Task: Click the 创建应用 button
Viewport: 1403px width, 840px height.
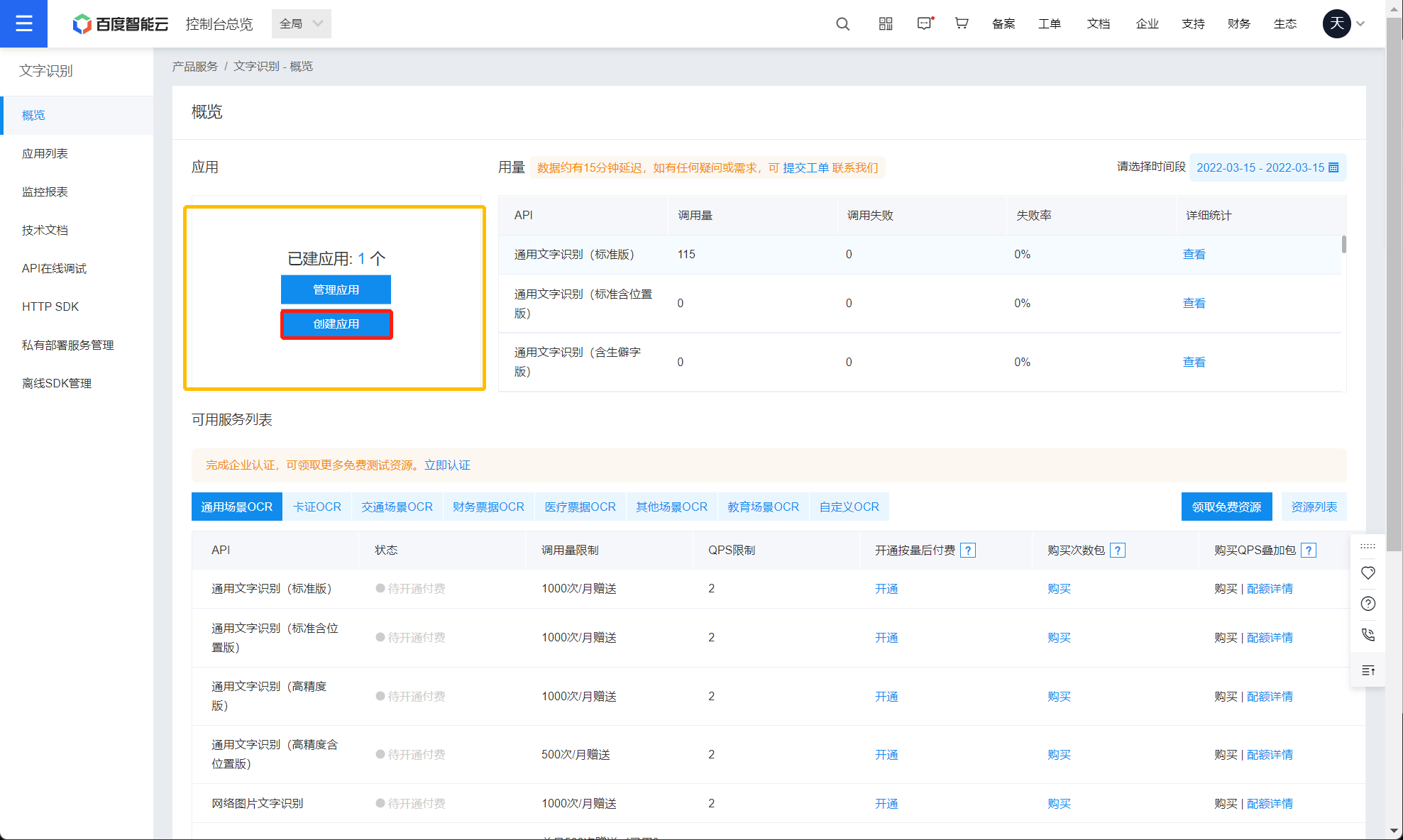Action: point(336,324)
